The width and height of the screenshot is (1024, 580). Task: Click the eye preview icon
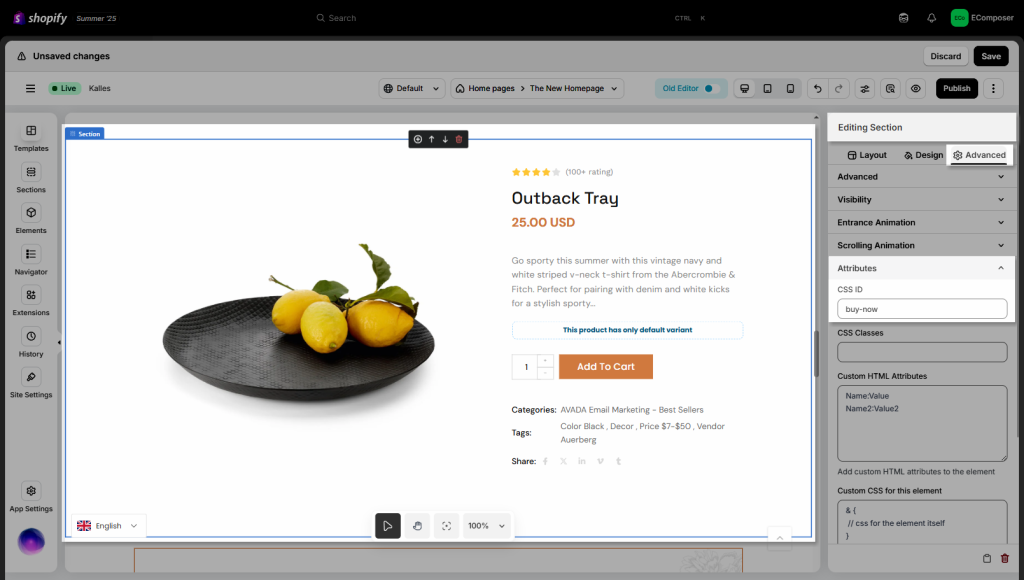click(x=916, y=89)
